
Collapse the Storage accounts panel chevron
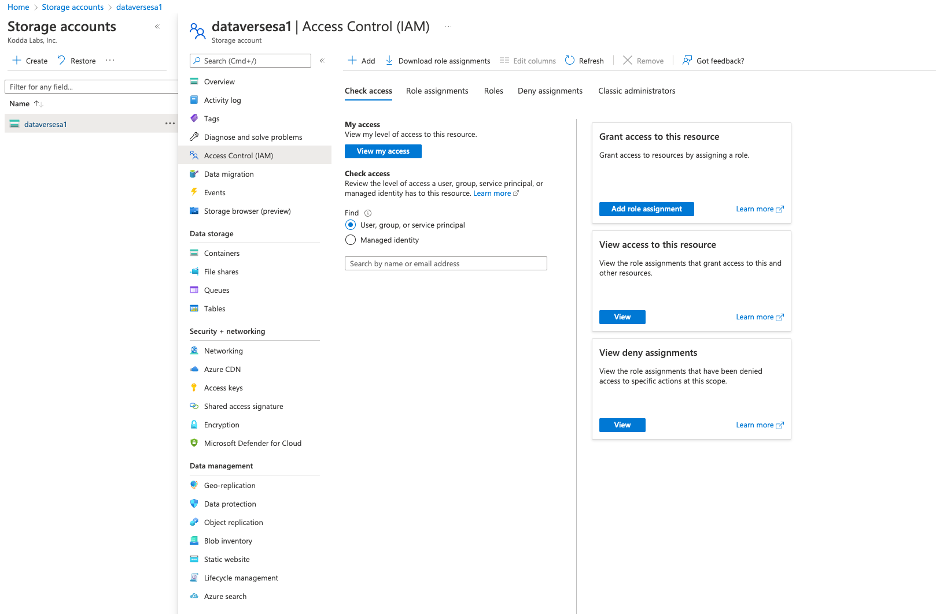158,26
